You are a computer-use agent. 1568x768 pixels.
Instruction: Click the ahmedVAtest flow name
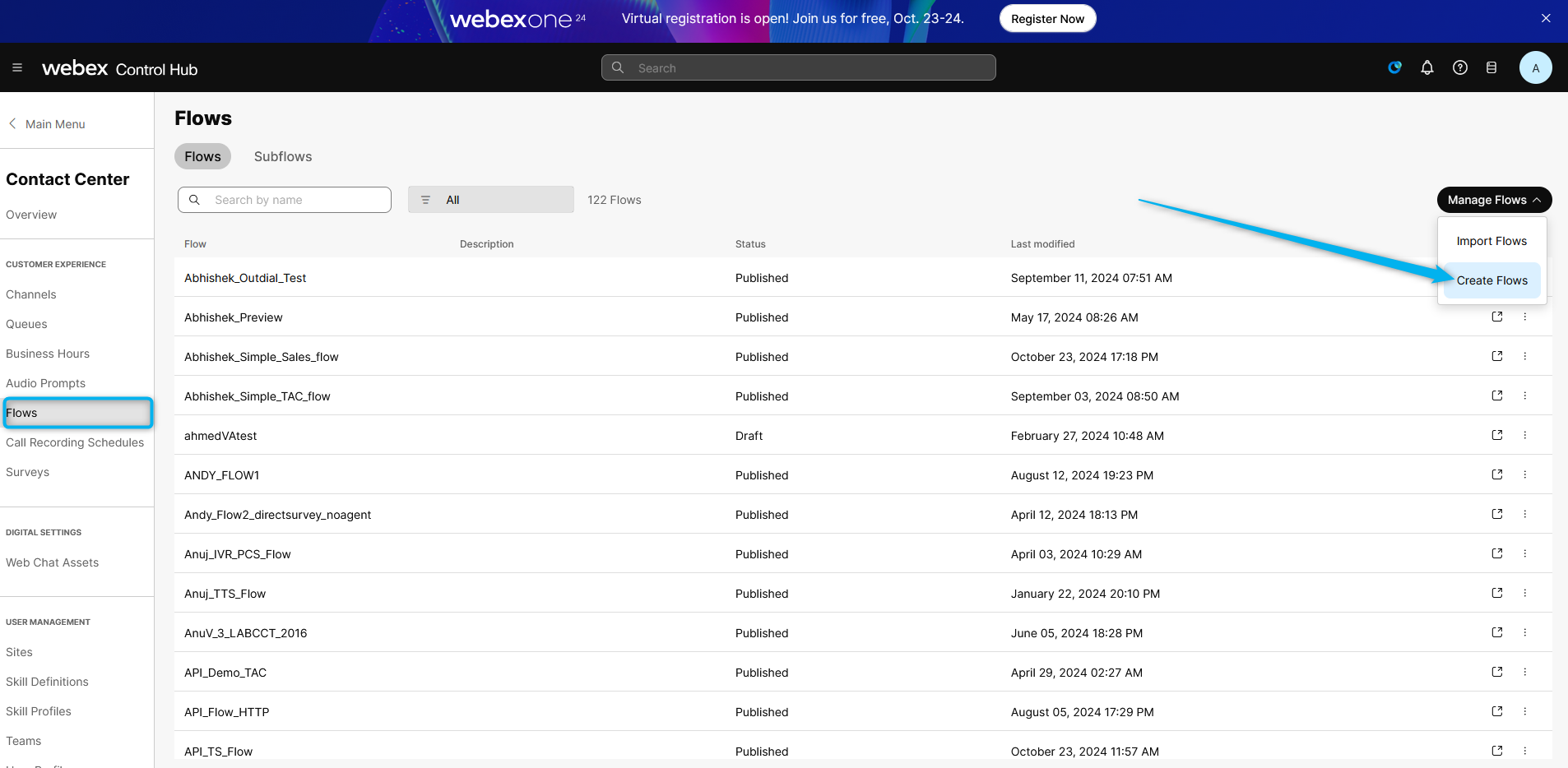click(x=220, y=436)
